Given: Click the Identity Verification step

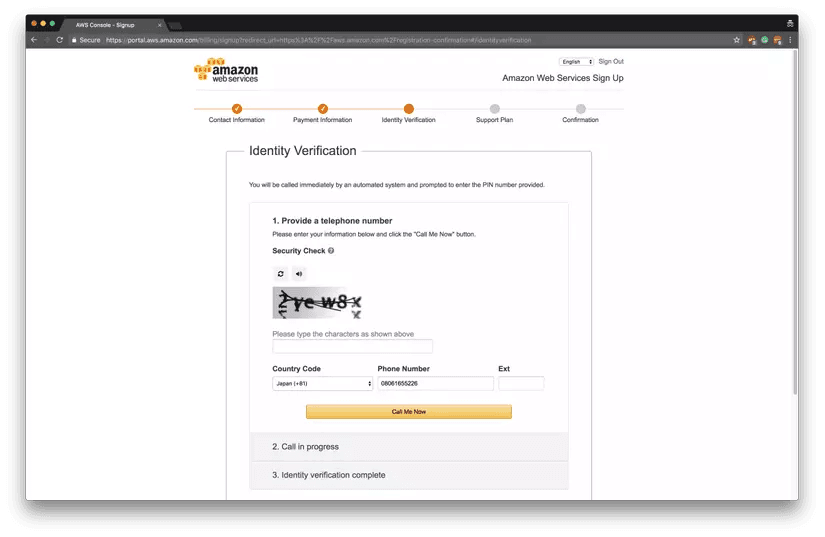Looking at the screenshot, I should click(x=409, y=113).
